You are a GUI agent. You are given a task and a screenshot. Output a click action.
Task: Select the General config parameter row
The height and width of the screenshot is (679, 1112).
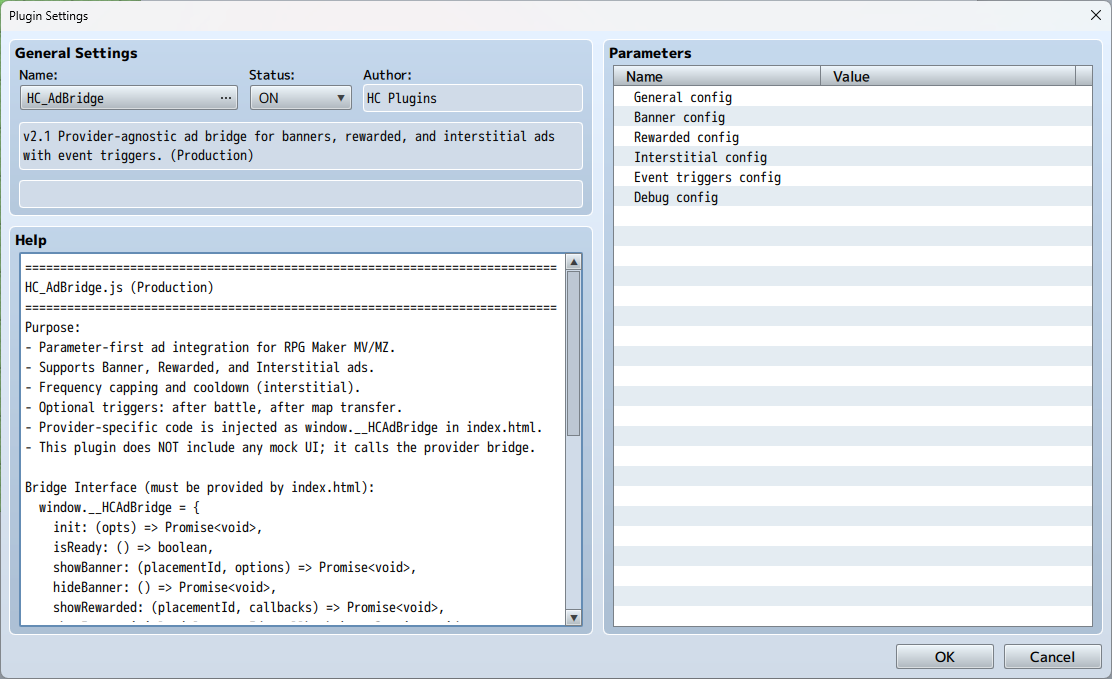coord(852,97)
